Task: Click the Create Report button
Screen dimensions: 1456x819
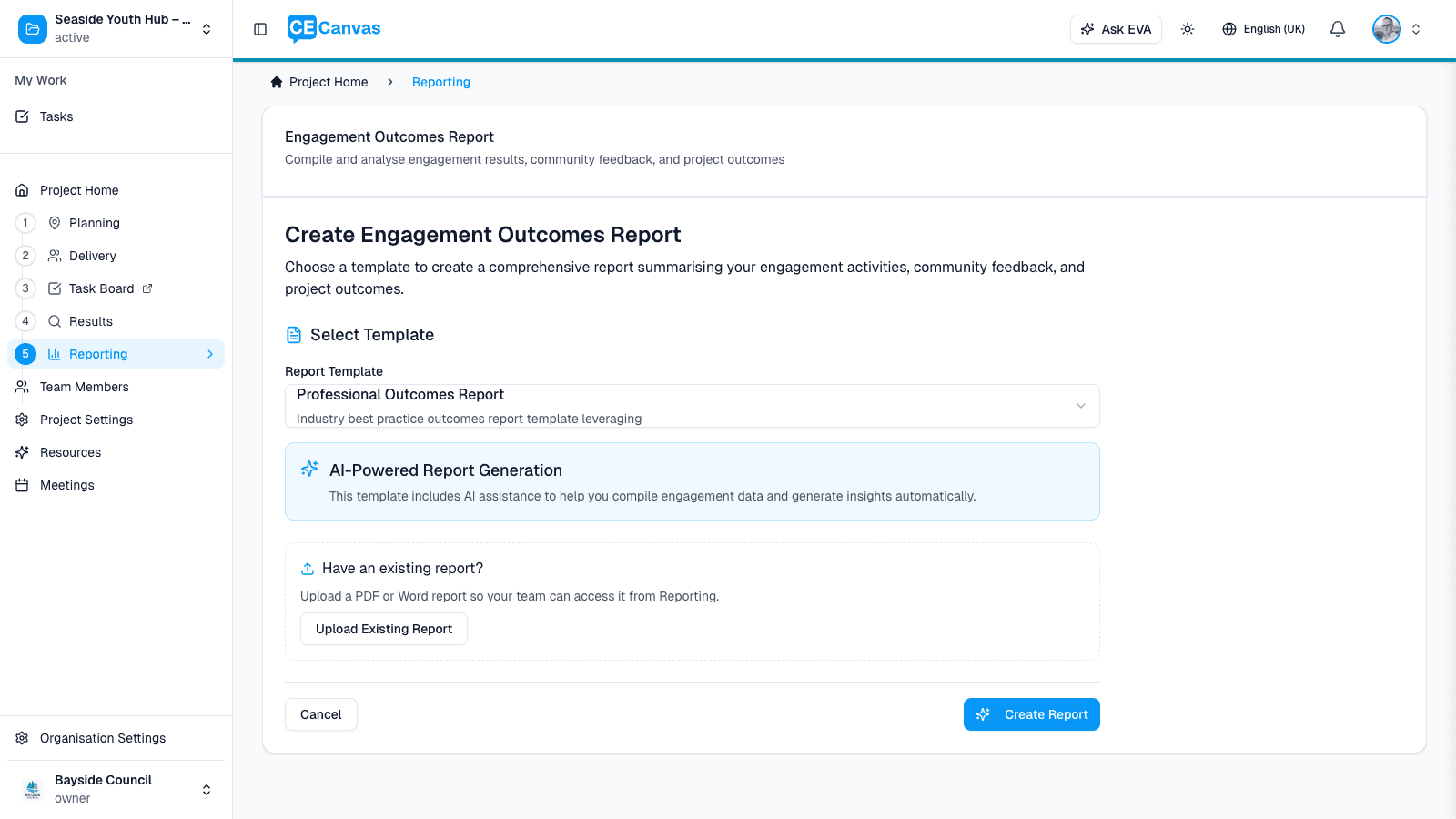Action: [1031, 714]
